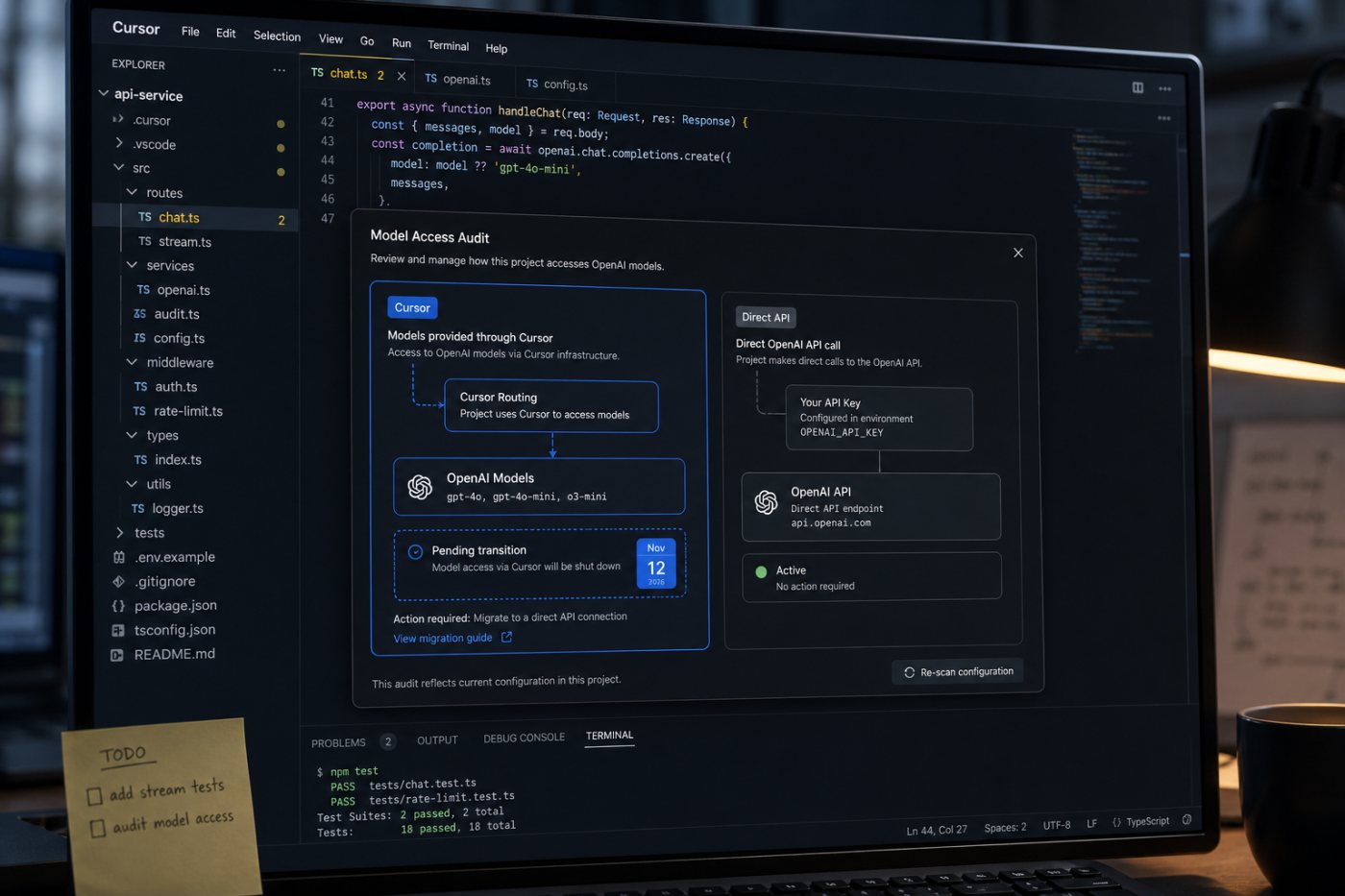
Task: Collapse the middleware folder
Action: [x=132, y=362]
